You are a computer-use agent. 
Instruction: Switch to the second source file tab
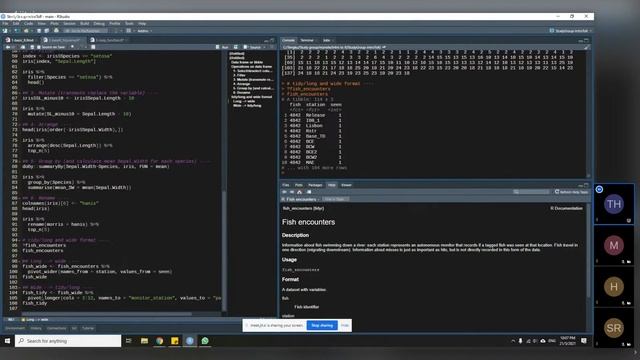(x=63, y=40)
